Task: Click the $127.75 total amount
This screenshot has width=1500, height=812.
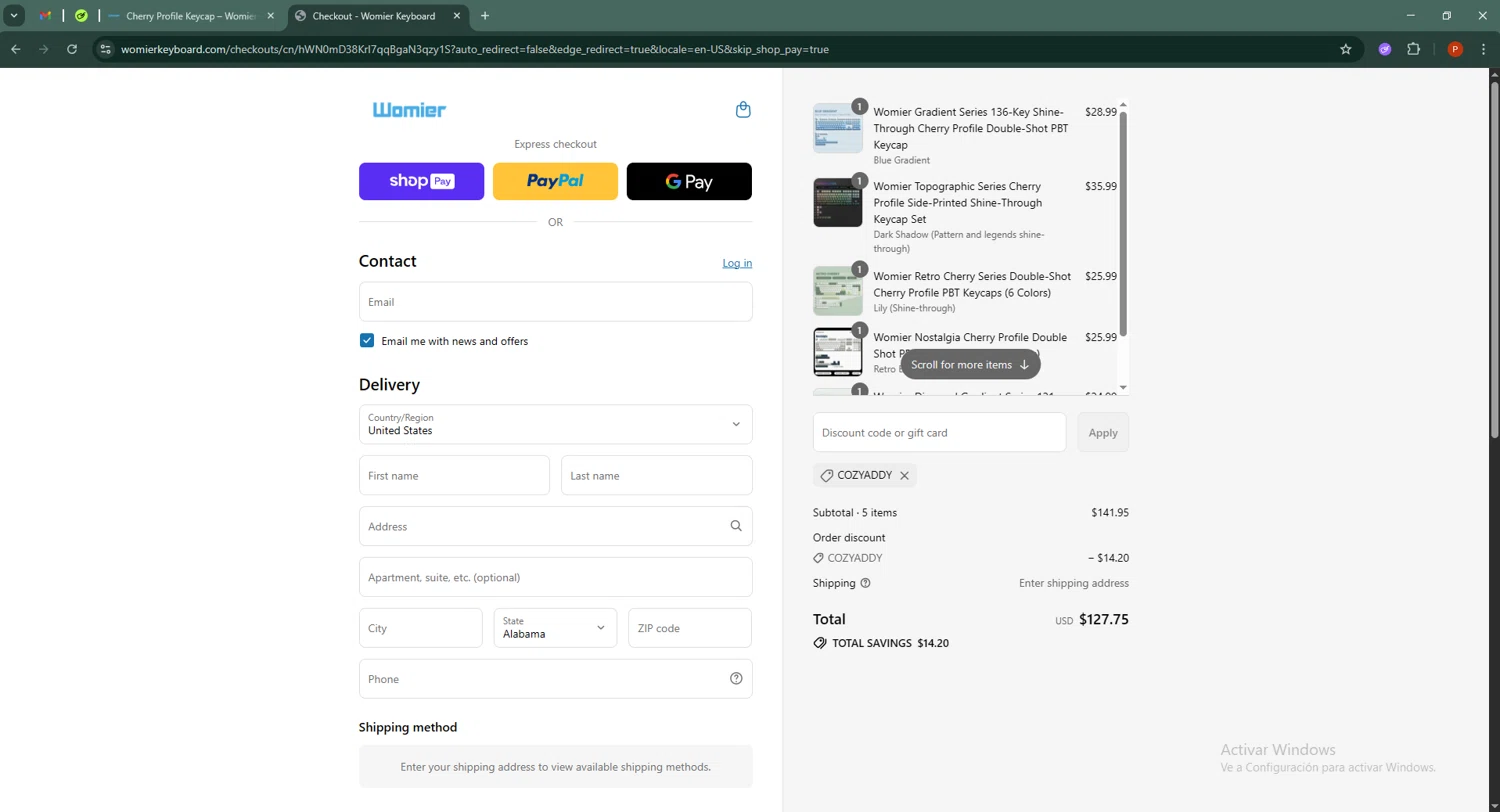Action: [1104, 619]
